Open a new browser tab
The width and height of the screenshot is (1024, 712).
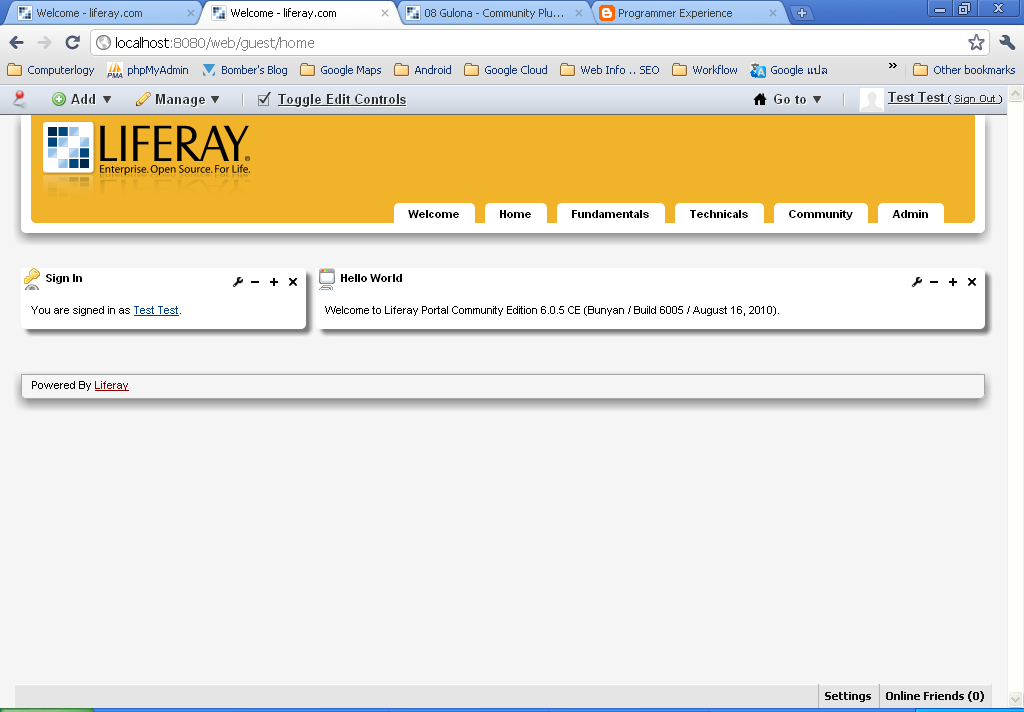tap(801, 12)
